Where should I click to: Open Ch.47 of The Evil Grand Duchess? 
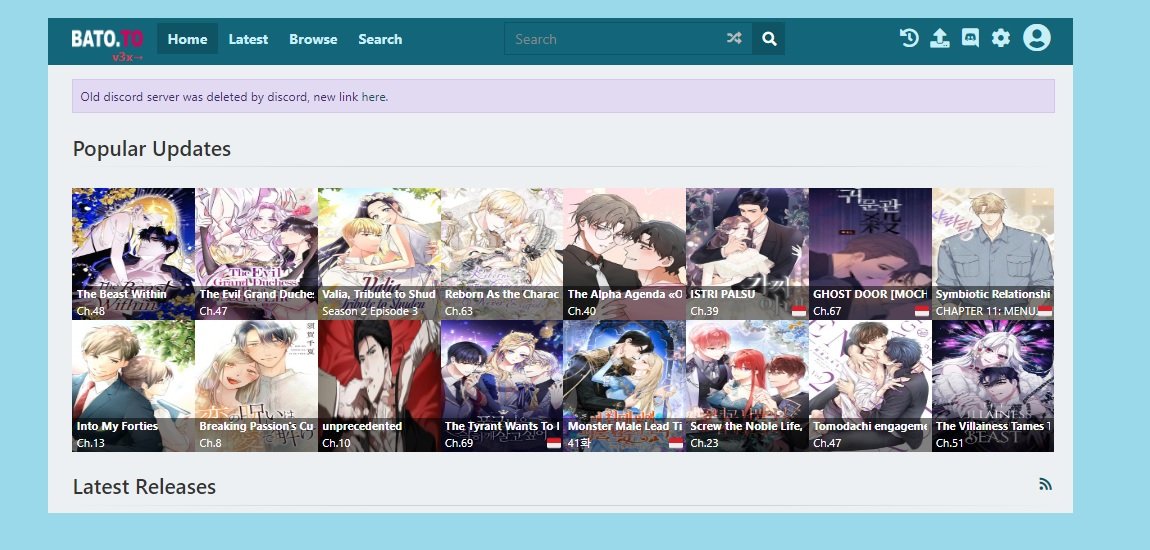[x=213, y=311]
